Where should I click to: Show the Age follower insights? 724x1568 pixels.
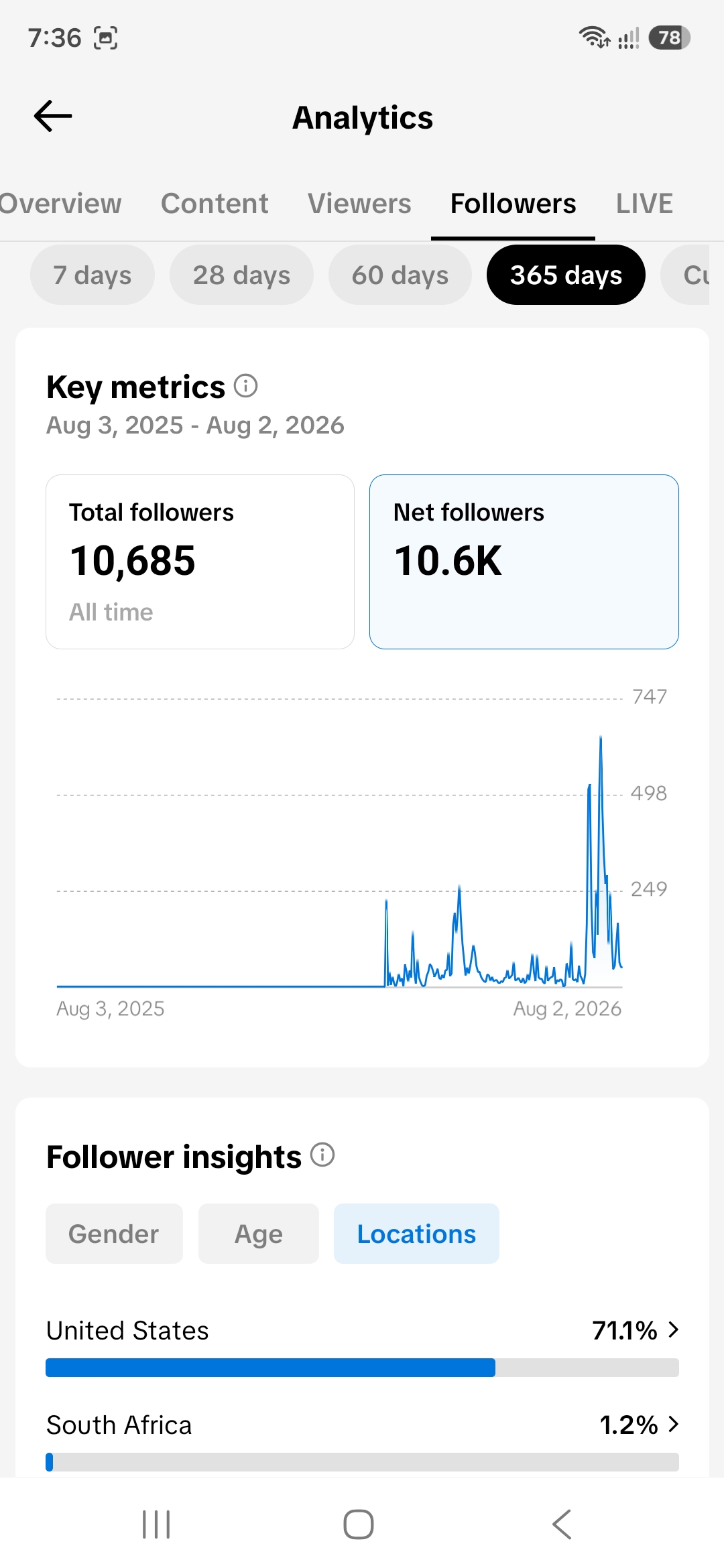pyautogui.click(x=259, y=1234)
